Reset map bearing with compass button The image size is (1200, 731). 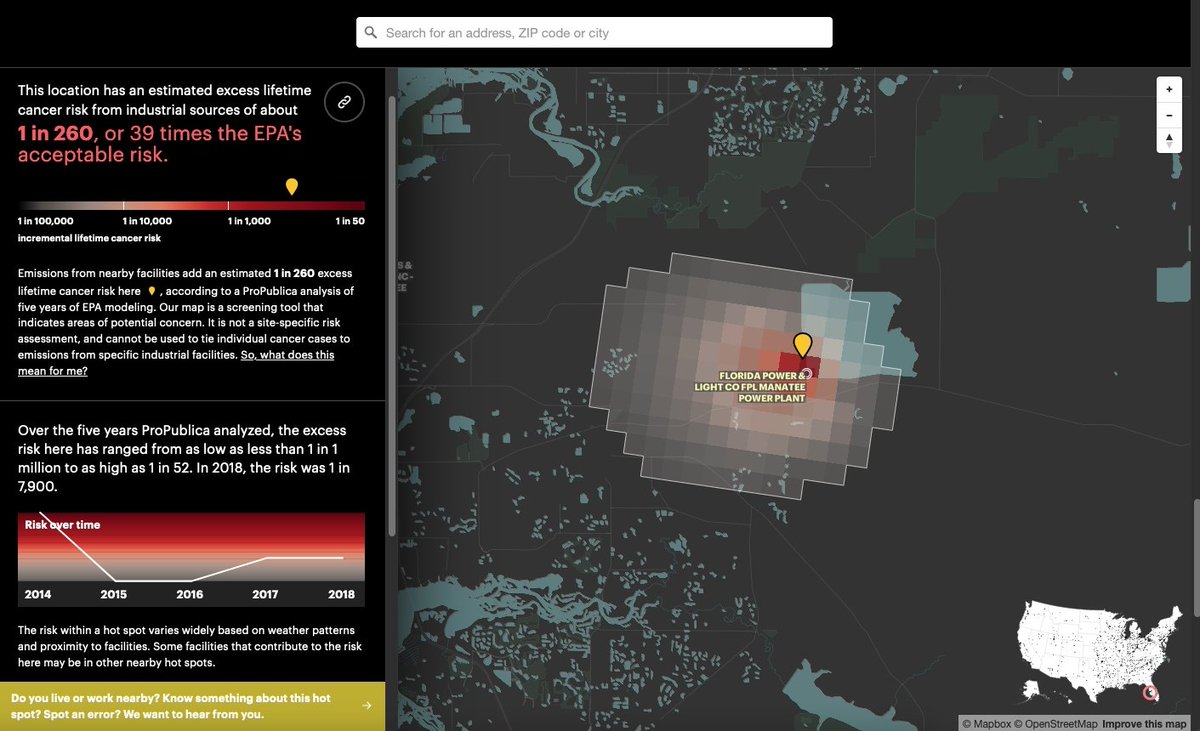pos(1169,141)
